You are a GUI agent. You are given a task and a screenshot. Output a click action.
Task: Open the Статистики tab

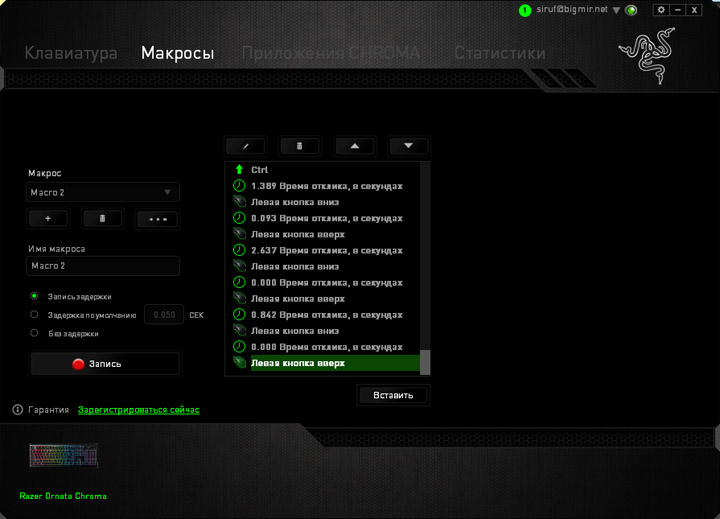pyautogui.click(x=500, y=53)
